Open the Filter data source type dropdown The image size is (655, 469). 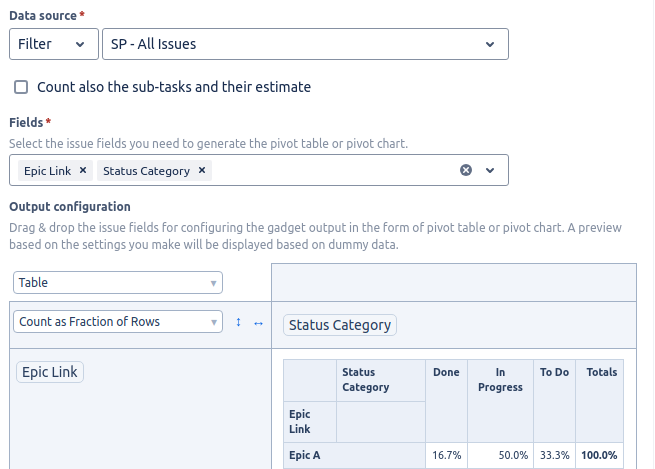click(52, 44)
